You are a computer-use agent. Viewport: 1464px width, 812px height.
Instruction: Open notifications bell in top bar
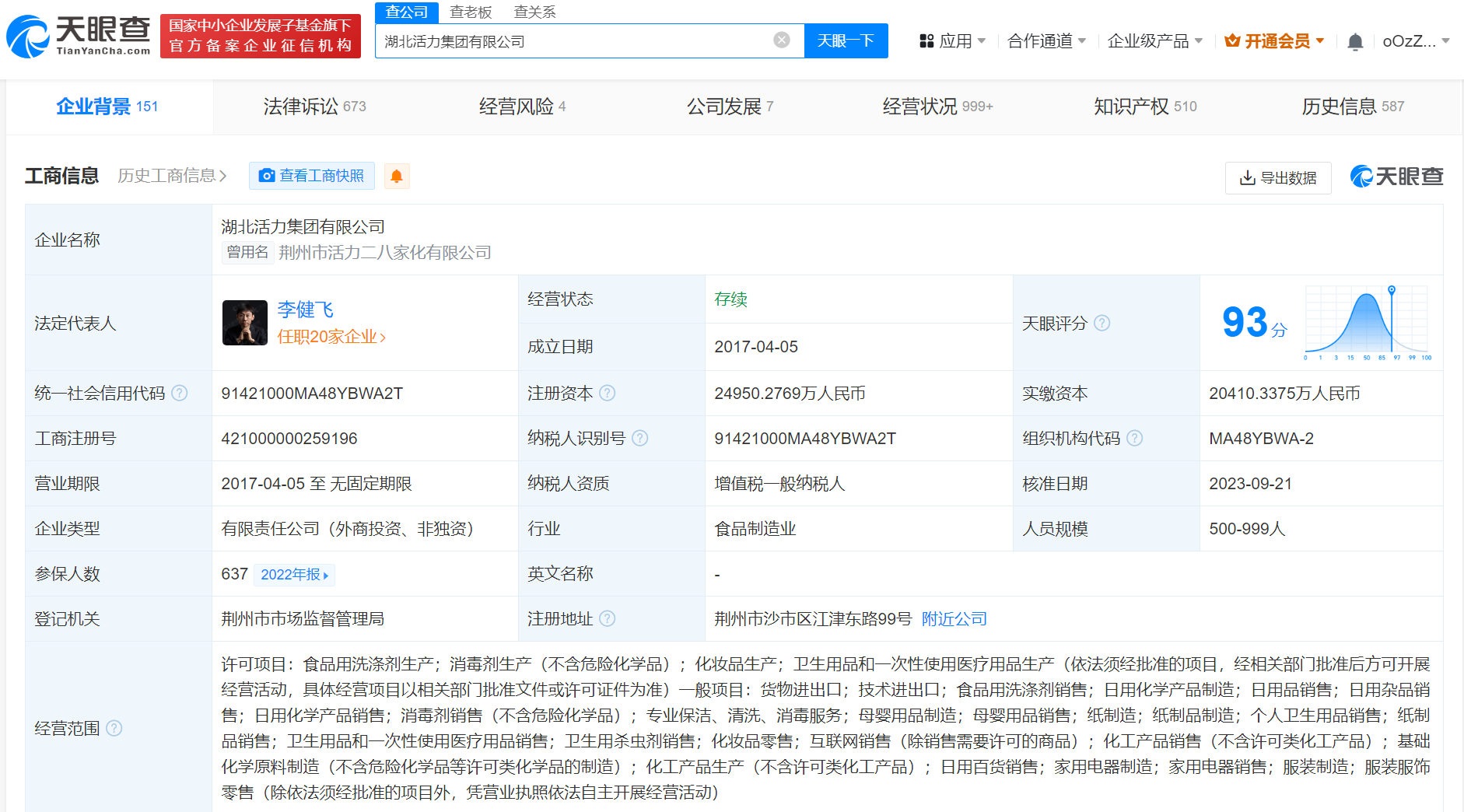[x=1354, y=42]
